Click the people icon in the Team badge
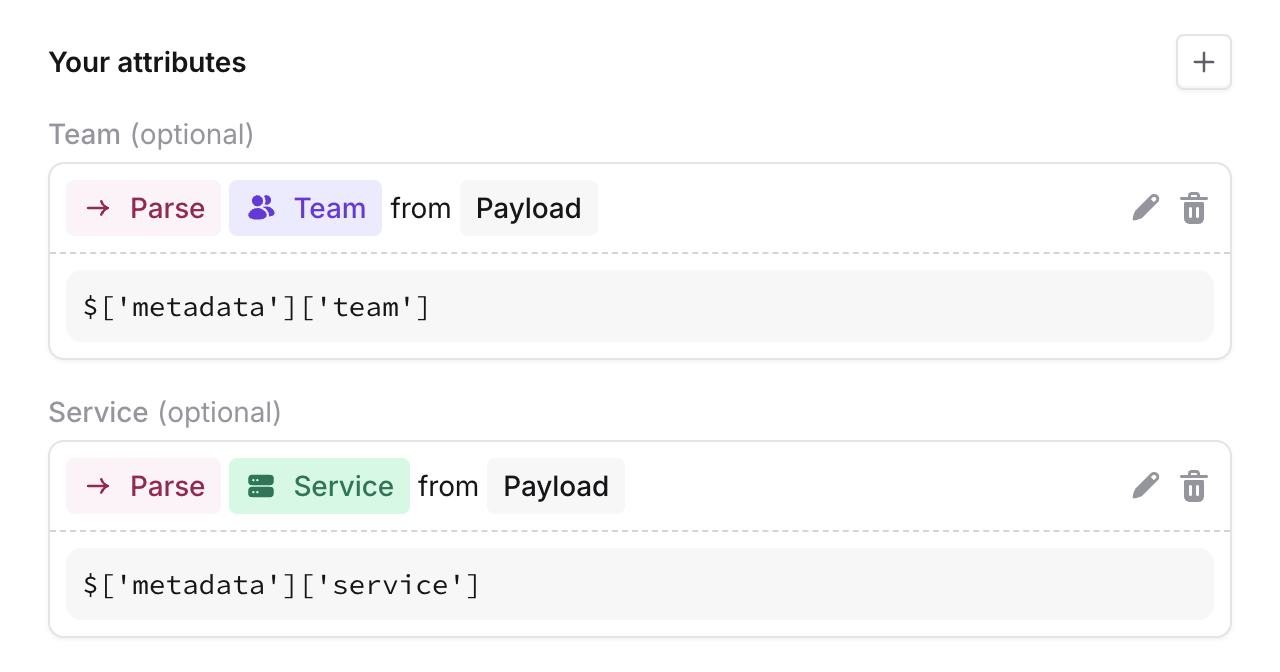 click(x=261, y=208)
